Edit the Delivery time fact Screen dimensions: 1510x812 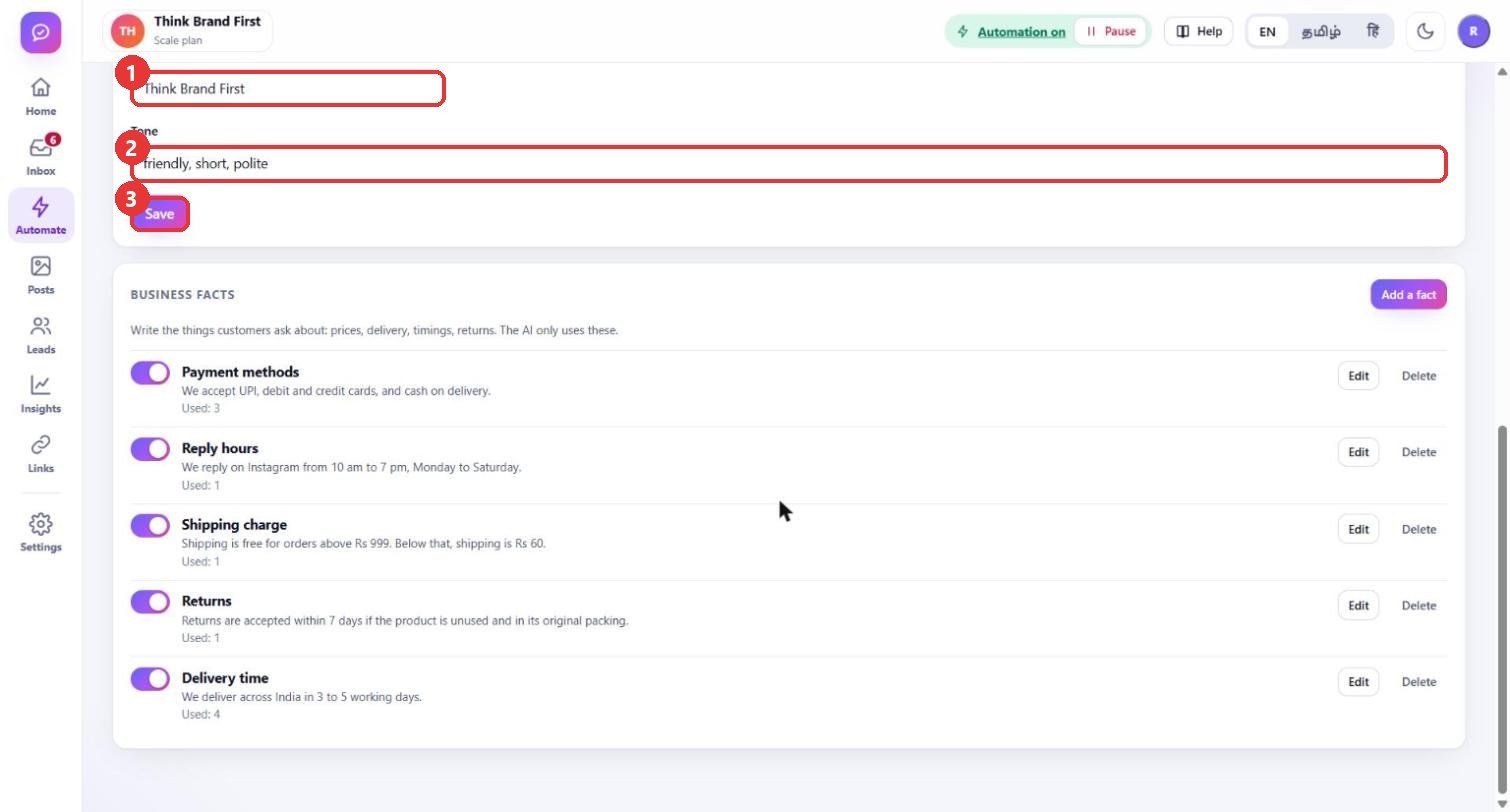click(x=1358, y=682)
